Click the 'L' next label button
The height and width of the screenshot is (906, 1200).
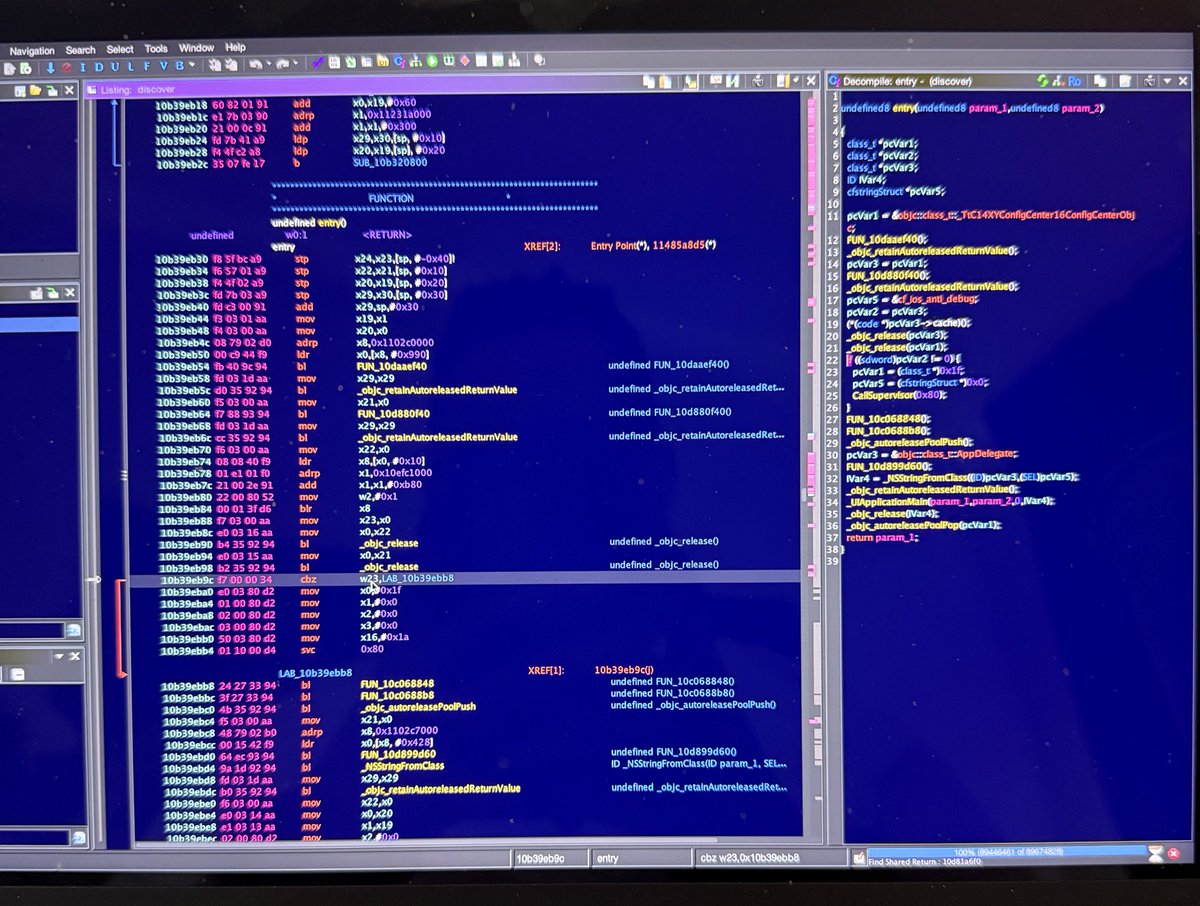[131, 67]
